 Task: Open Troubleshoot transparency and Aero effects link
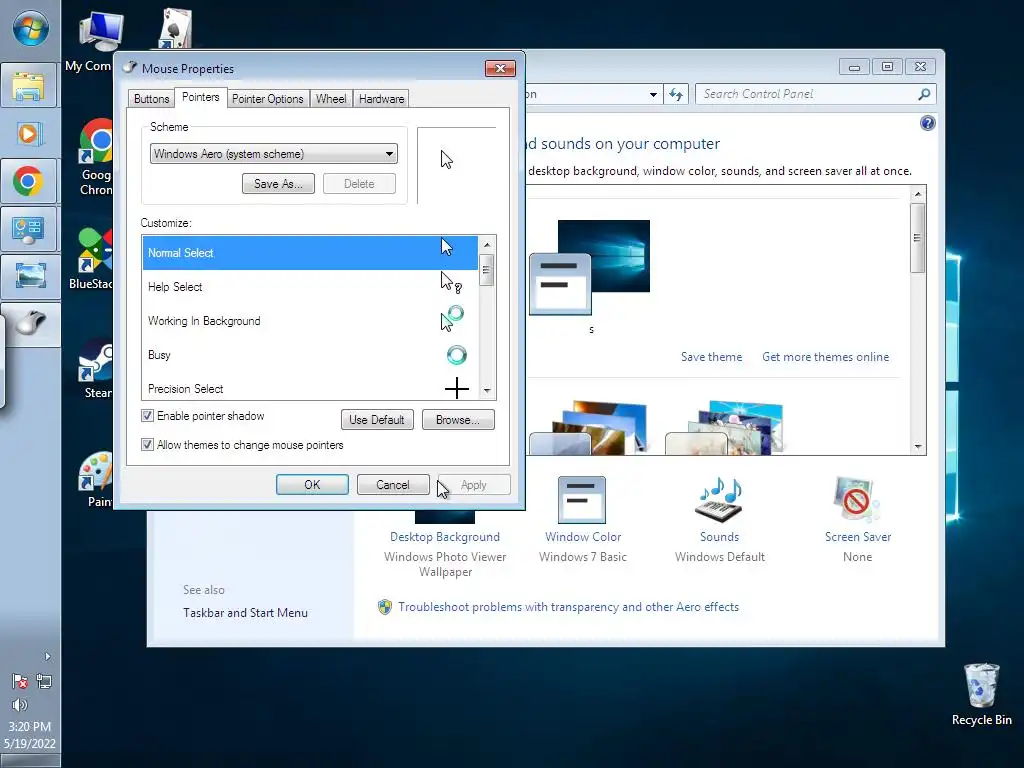click(x=568, y=607)
